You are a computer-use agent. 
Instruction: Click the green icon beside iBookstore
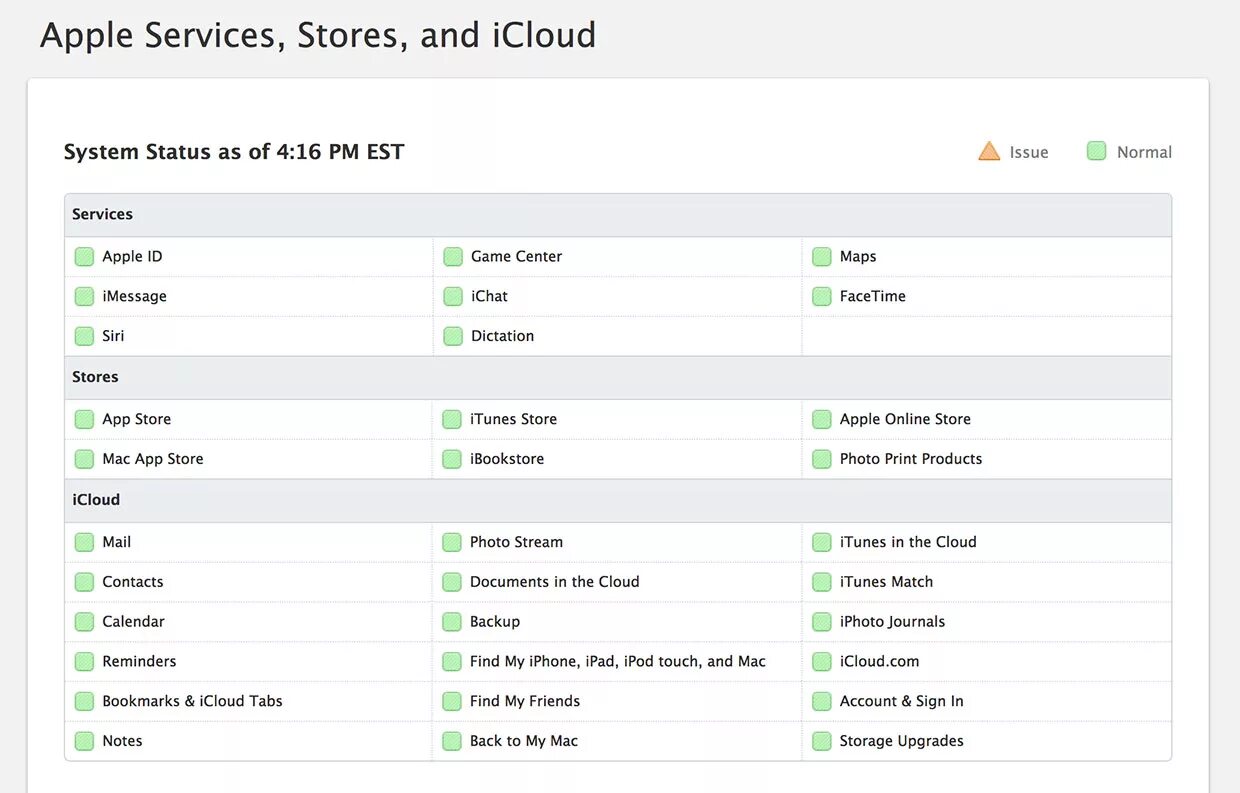click(452, 460)
